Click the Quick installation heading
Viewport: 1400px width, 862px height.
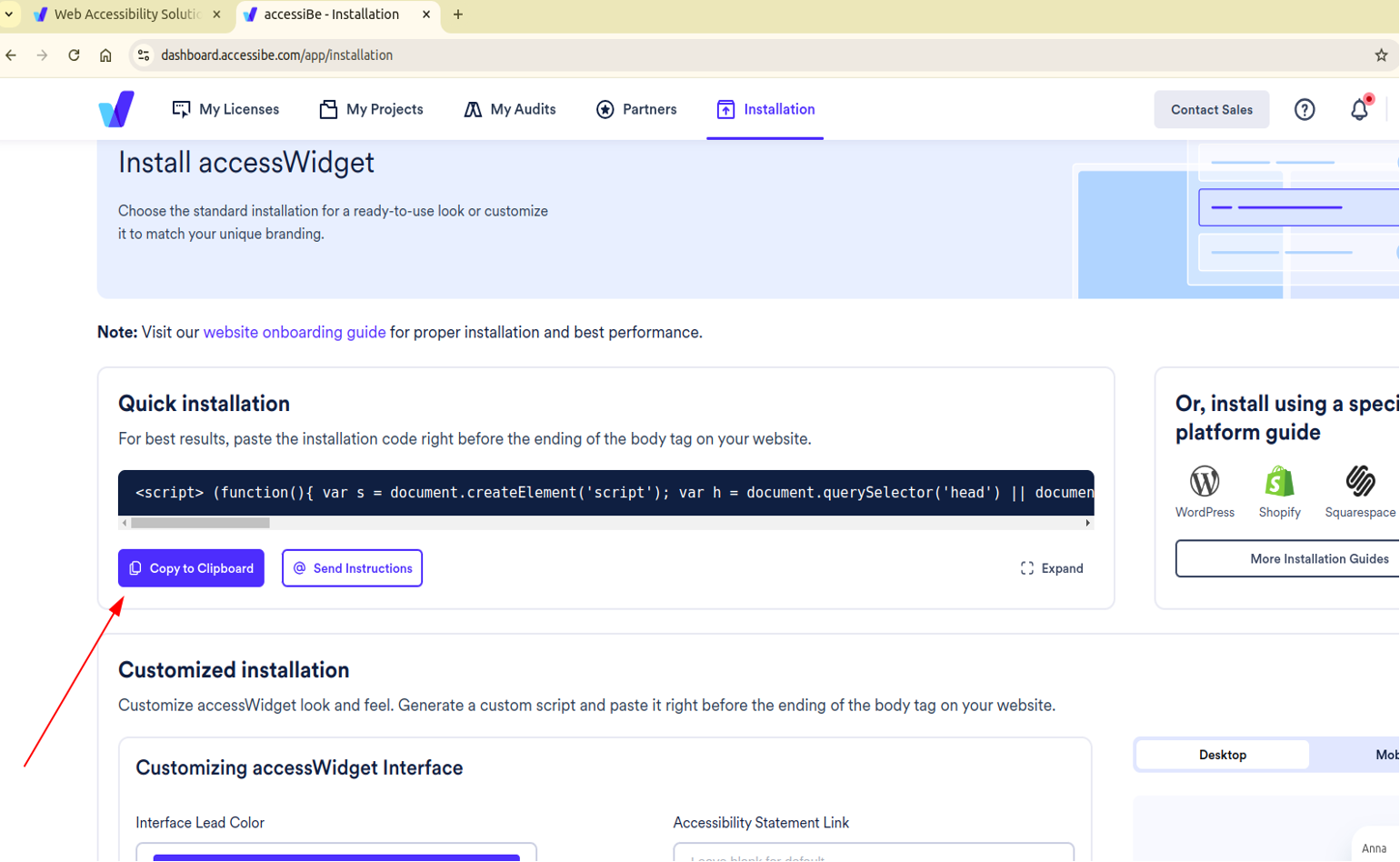point(204,404)
